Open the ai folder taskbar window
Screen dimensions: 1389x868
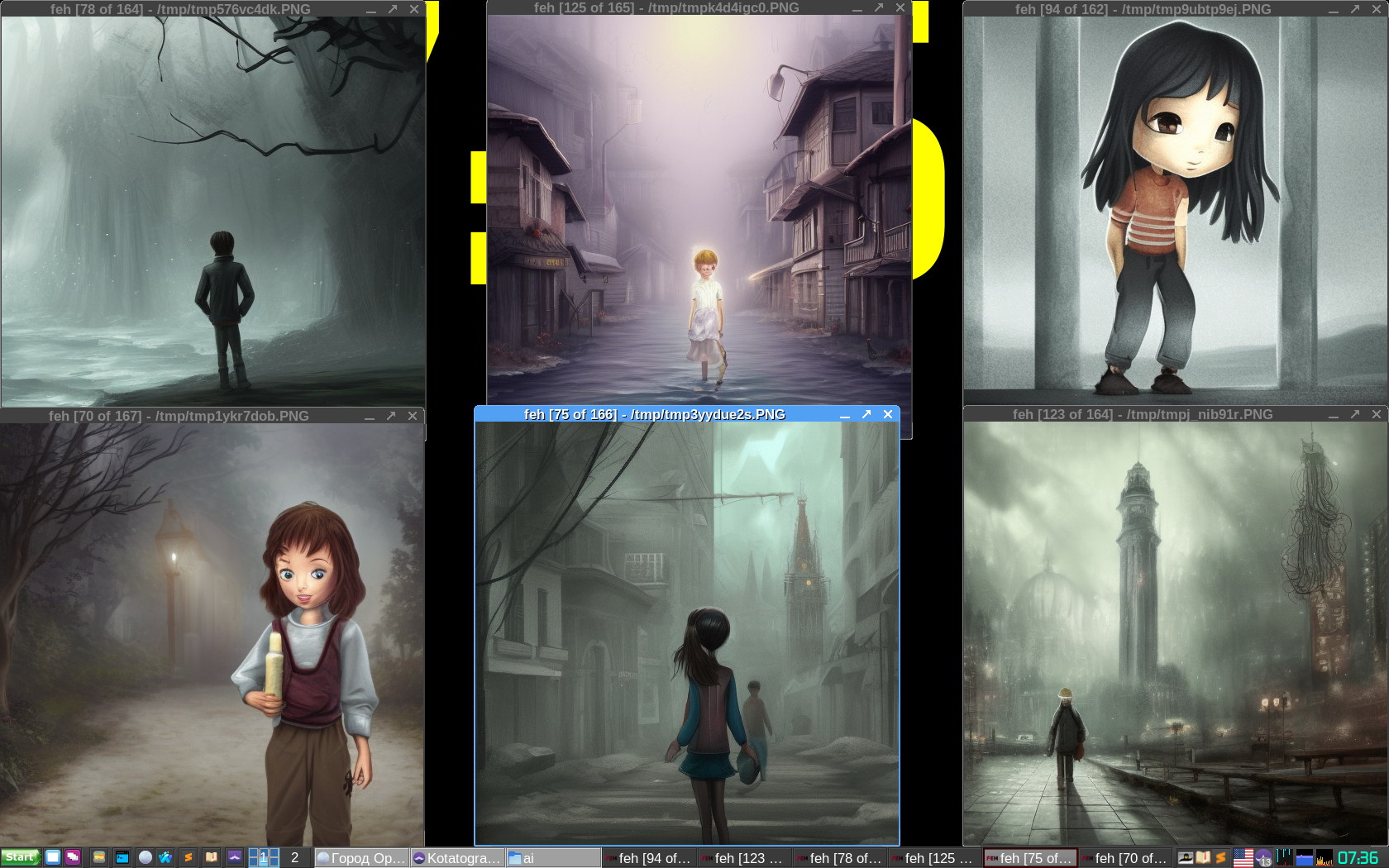tap(553, 858)
